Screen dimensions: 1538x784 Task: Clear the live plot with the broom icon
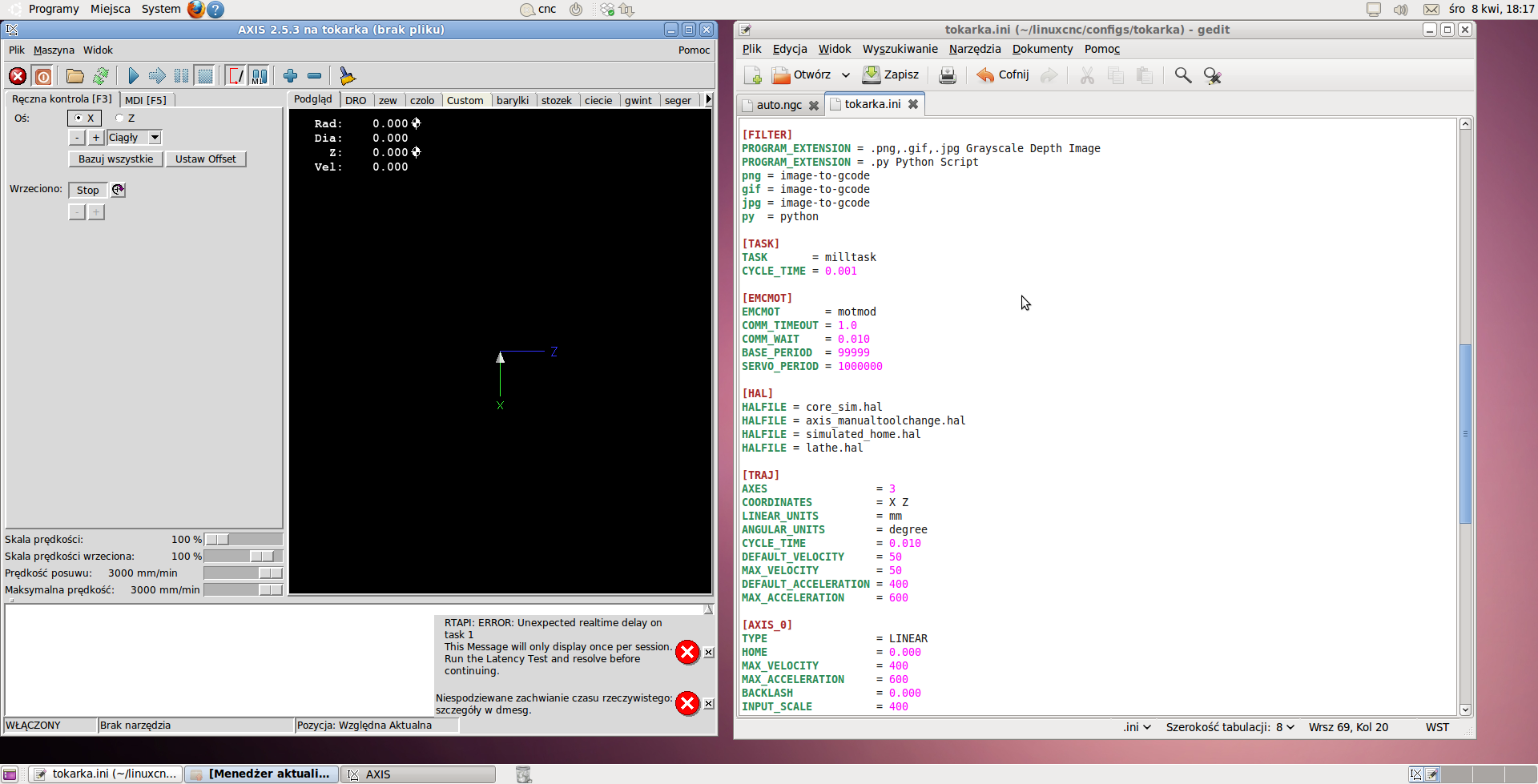coord(347,76)
